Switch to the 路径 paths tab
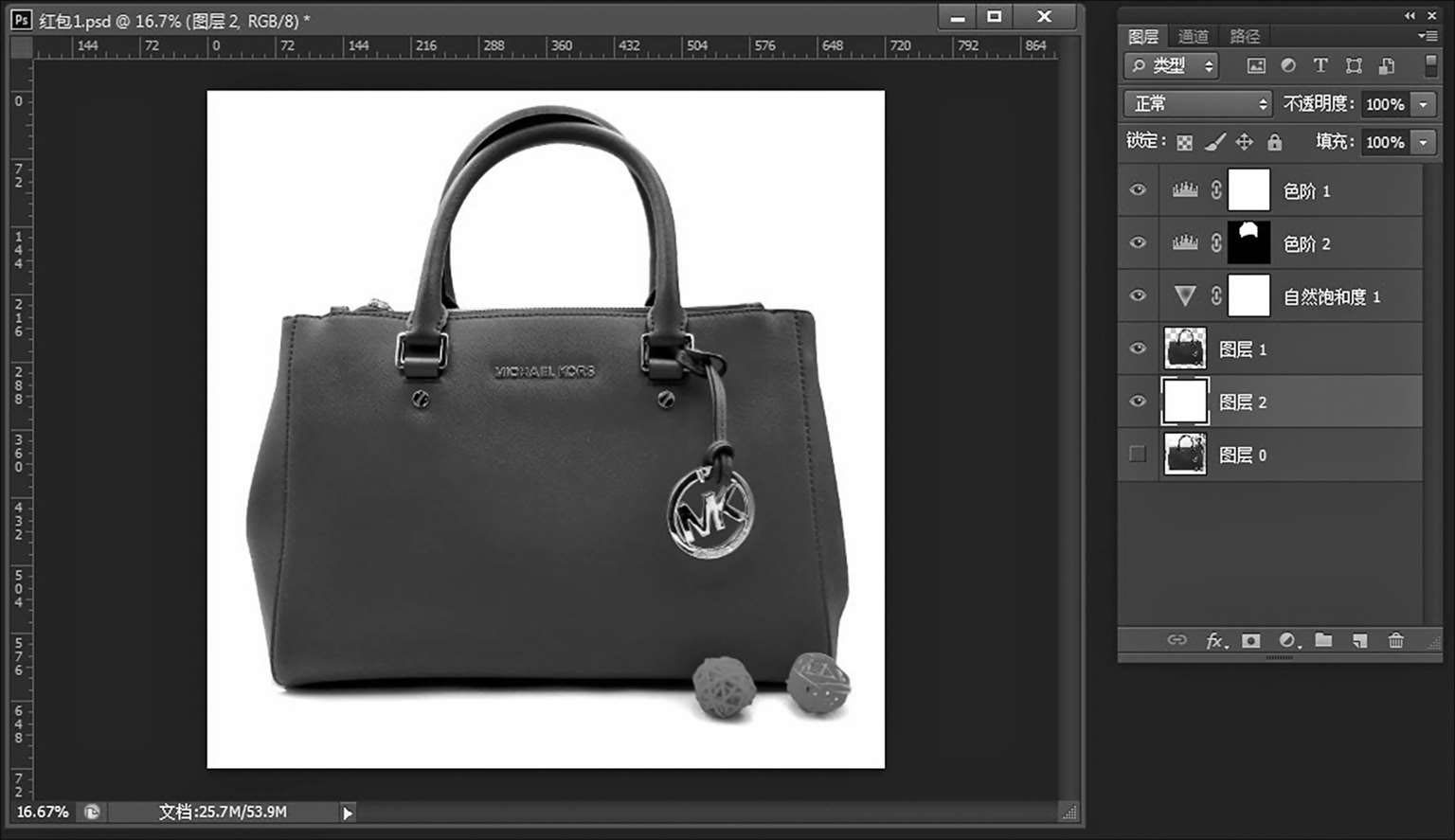The height and width of the screenshot is (840, 1455). [1244, 36]
